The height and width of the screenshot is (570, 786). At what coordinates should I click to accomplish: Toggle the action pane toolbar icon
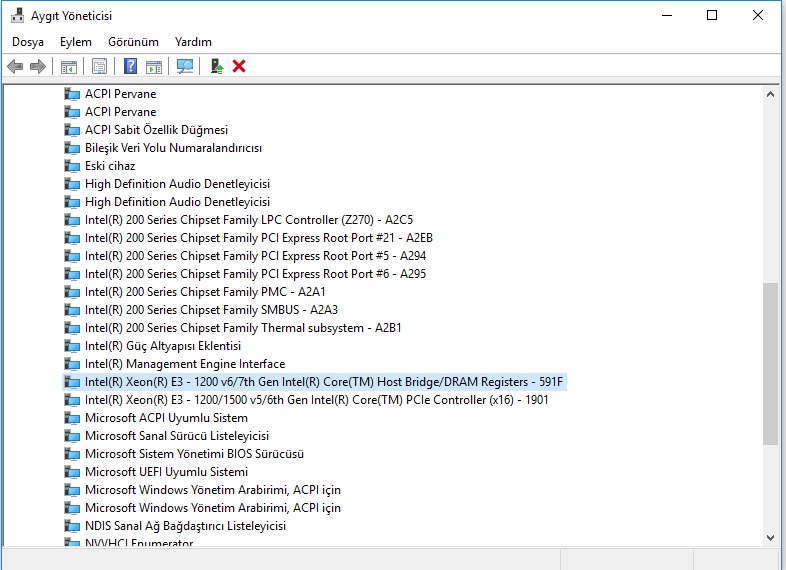[154, 66]
